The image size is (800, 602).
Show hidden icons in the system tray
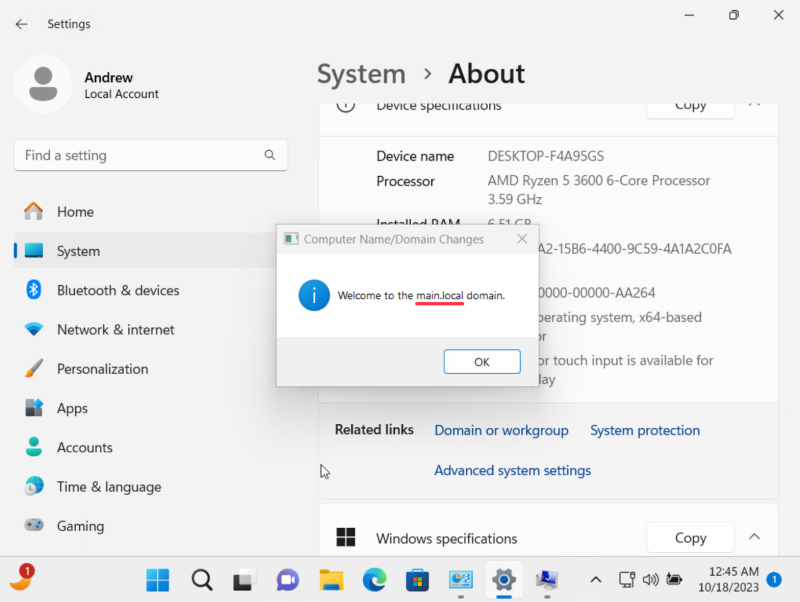click(x=595, y=579)
